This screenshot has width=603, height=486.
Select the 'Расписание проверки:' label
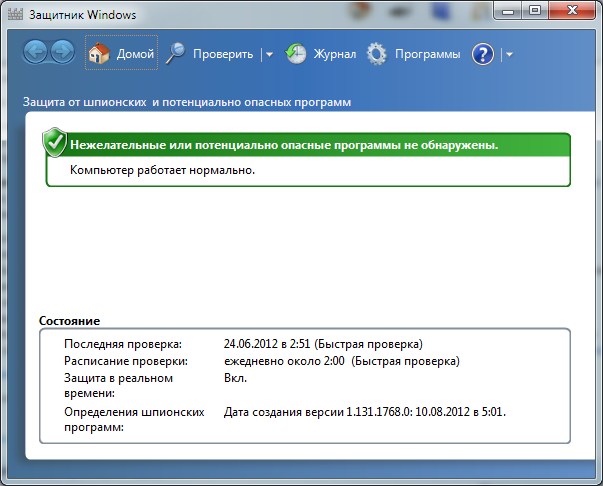tap(126, 361)
